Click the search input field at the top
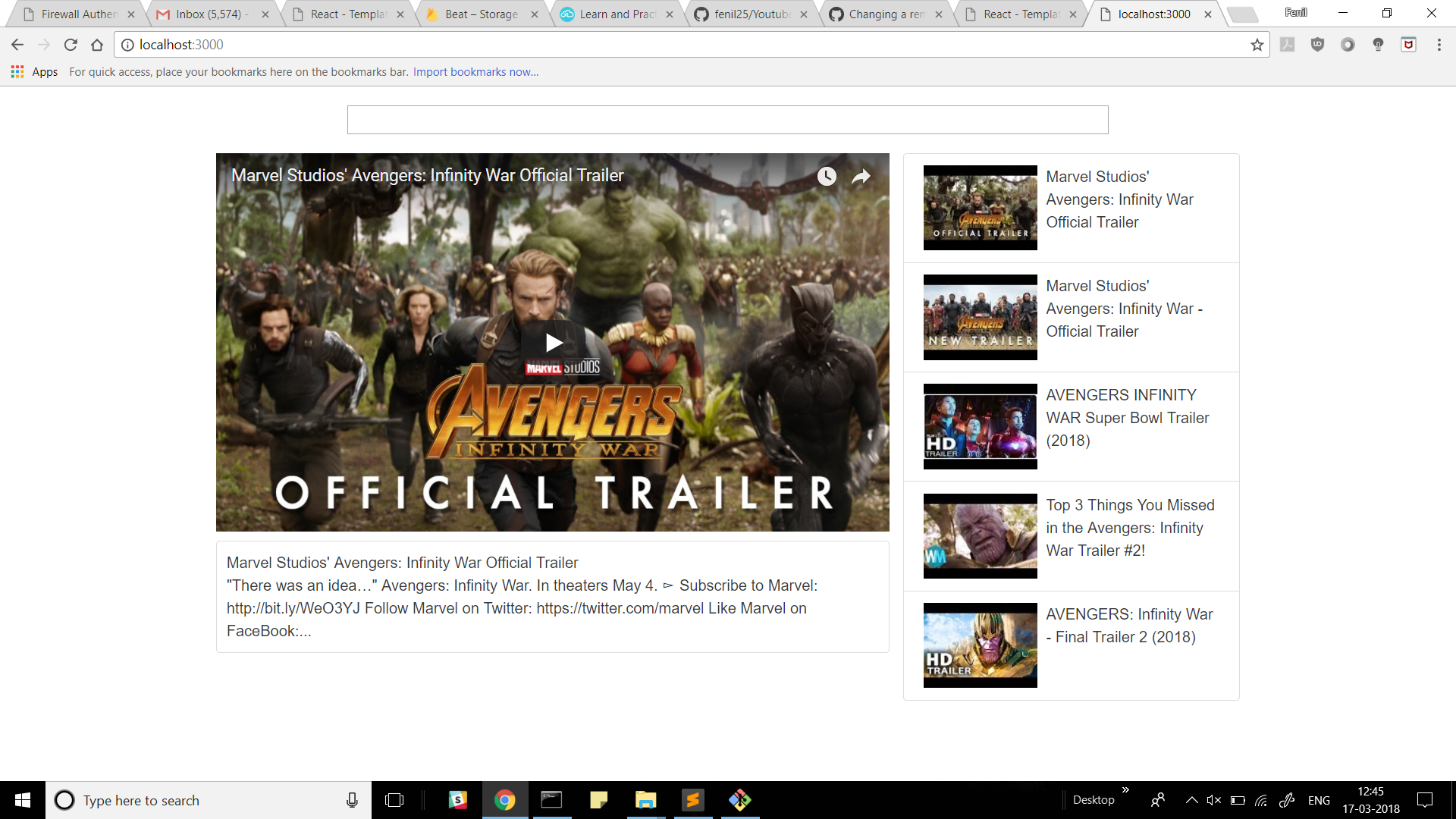The height and width of the screenshot is (819, 1456). 726,119
